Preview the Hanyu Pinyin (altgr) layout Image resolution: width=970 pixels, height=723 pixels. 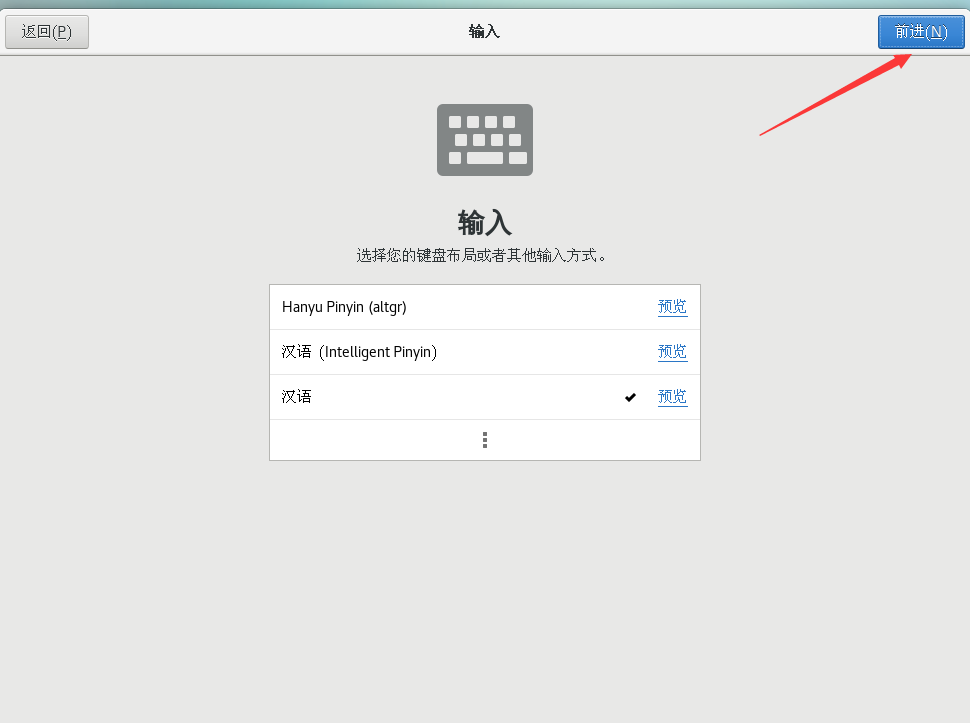[x=672, y=307]
